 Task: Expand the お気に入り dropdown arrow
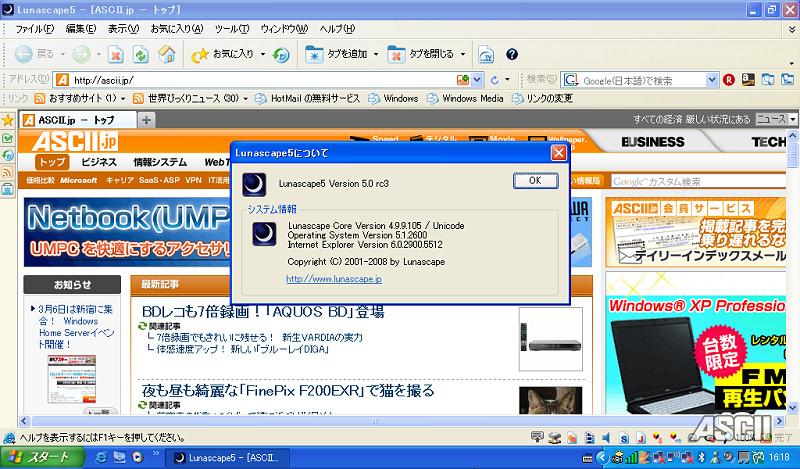coord(263,54)
